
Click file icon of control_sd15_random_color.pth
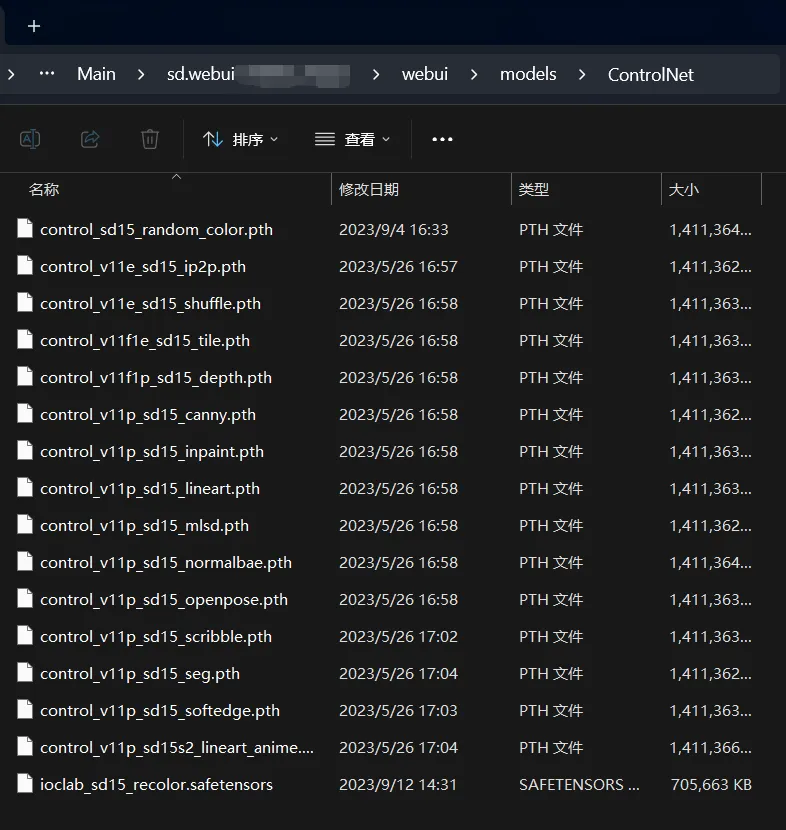tap(25, 229)
